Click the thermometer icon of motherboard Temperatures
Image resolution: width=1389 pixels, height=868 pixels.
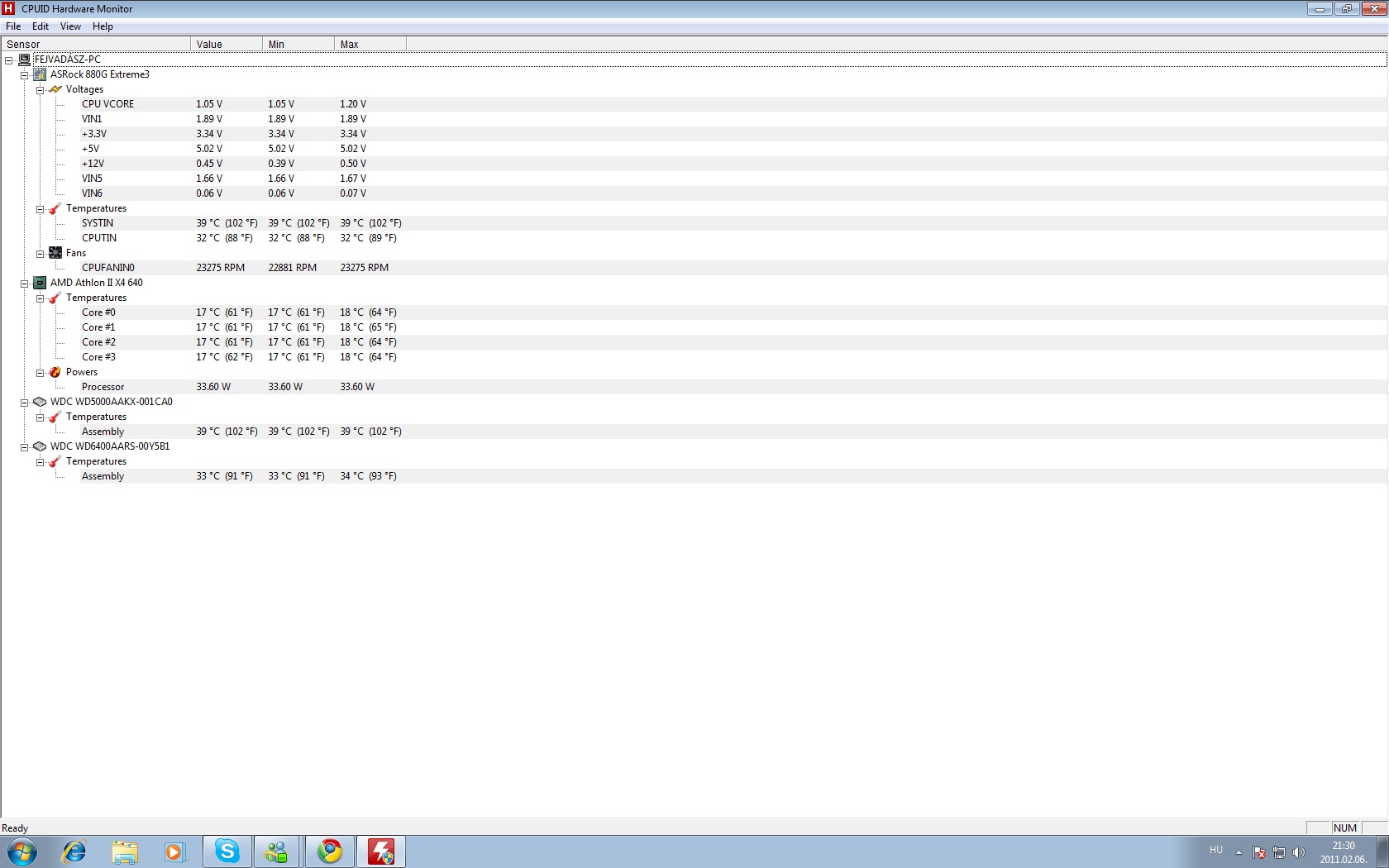[x=55, y=208]
